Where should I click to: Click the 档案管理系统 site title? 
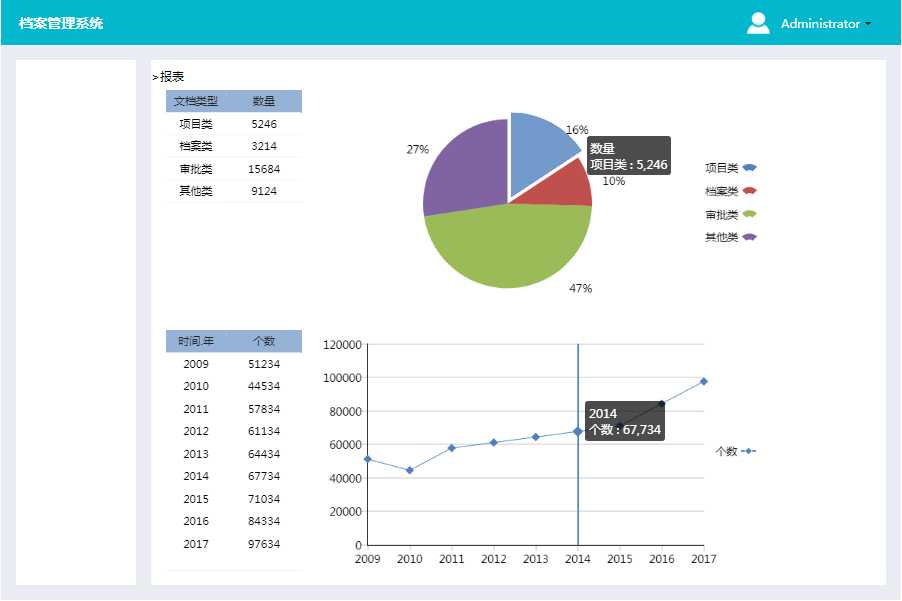click(60, 23)
